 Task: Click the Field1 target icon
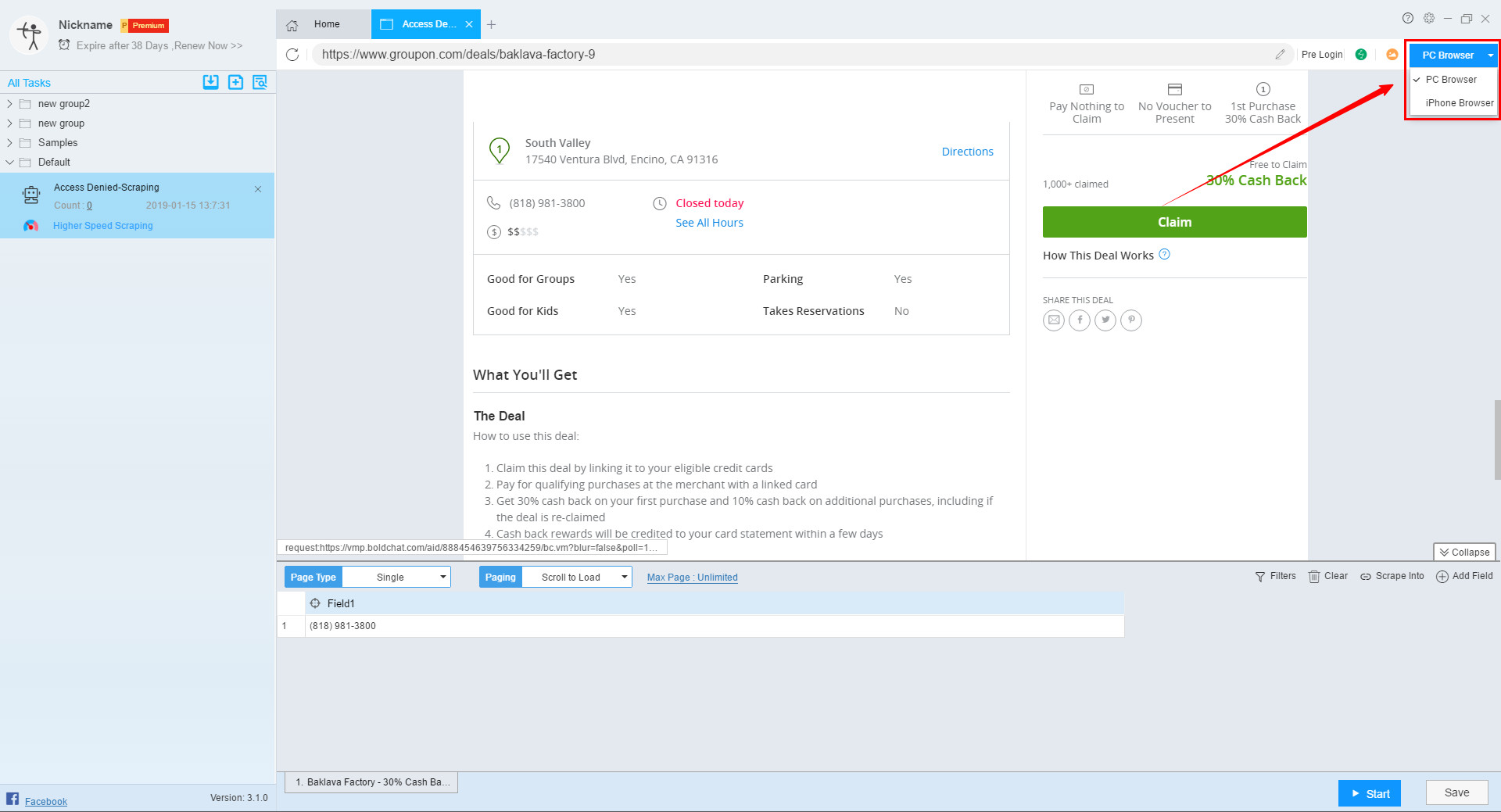(315, 603)
